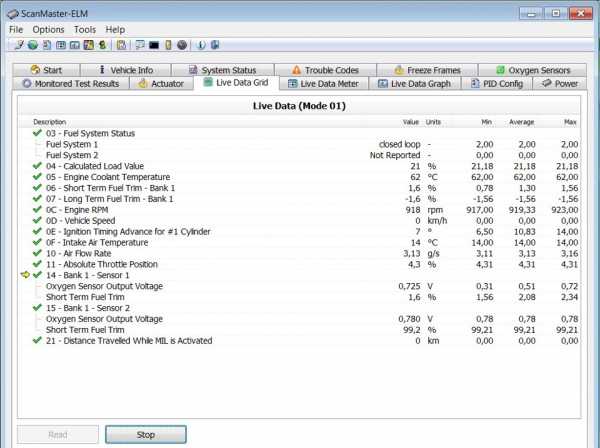This screenshot has height=448, width=600.
Task: Toggle the check mark for Engine RPM
Action: (37, 209)
